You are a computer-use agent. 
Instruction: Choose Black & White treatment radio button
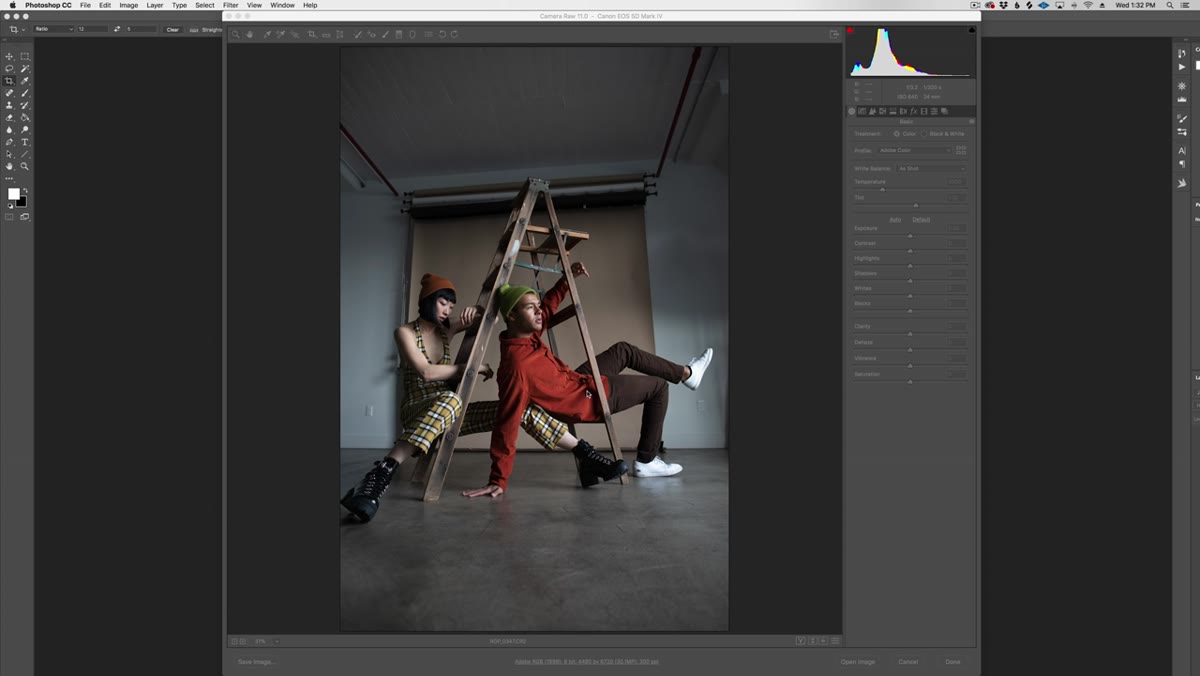pos(925,133)
